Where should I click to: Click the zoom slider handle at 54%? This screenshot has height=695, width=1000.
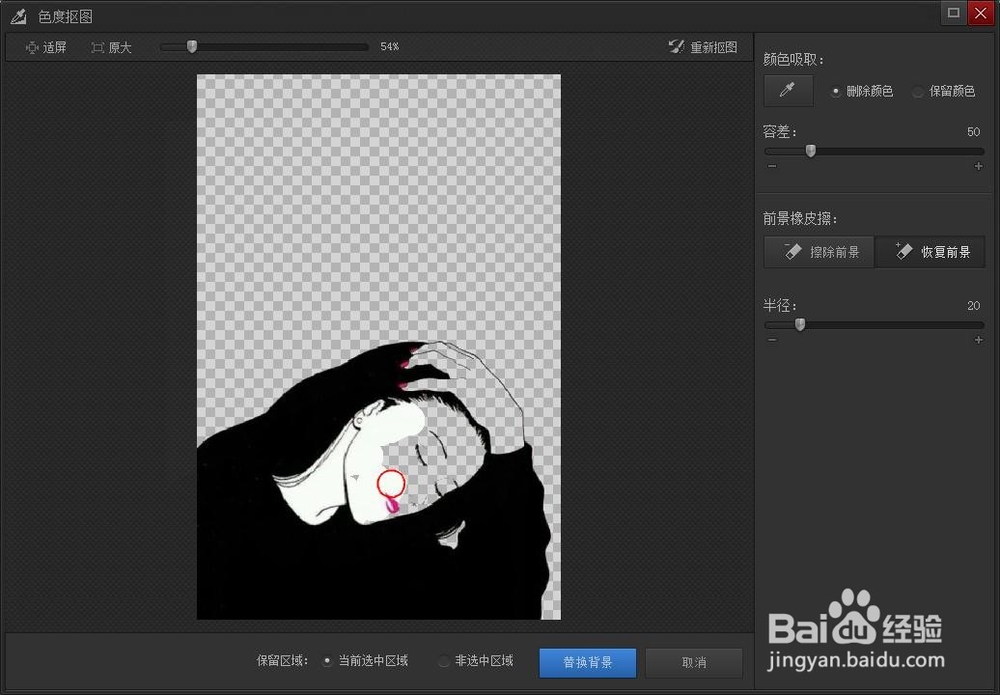tap(192, 47)
